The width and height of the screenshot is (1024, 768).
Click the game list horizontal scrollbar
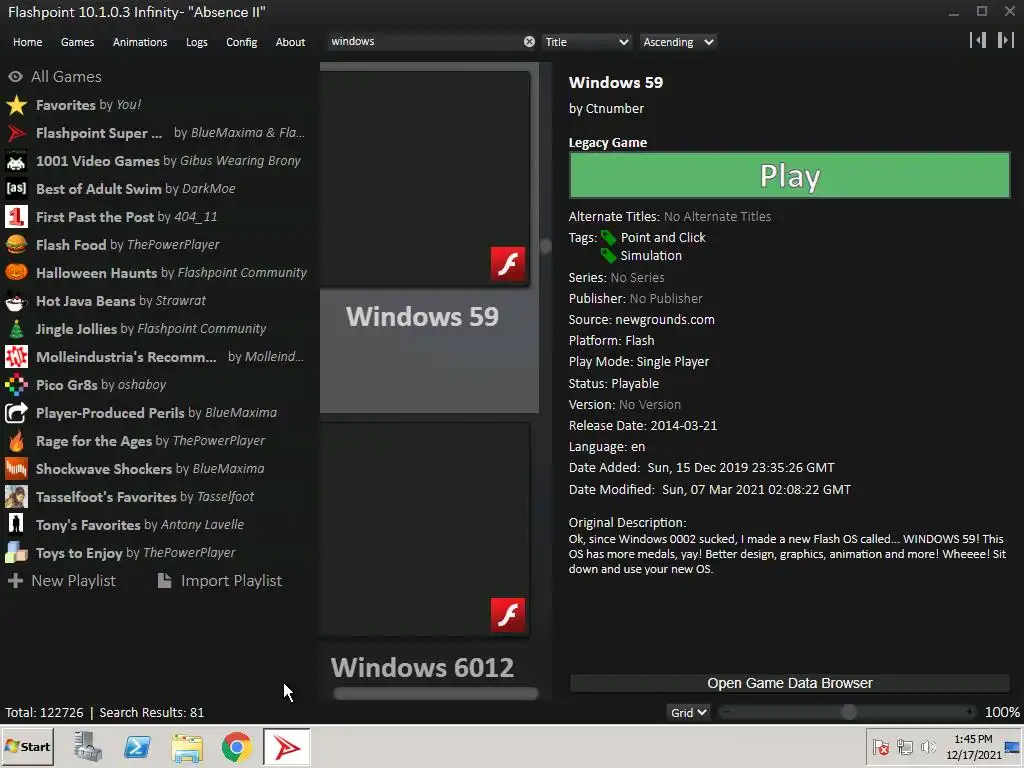pyautogui.click(x=436, y=694)
